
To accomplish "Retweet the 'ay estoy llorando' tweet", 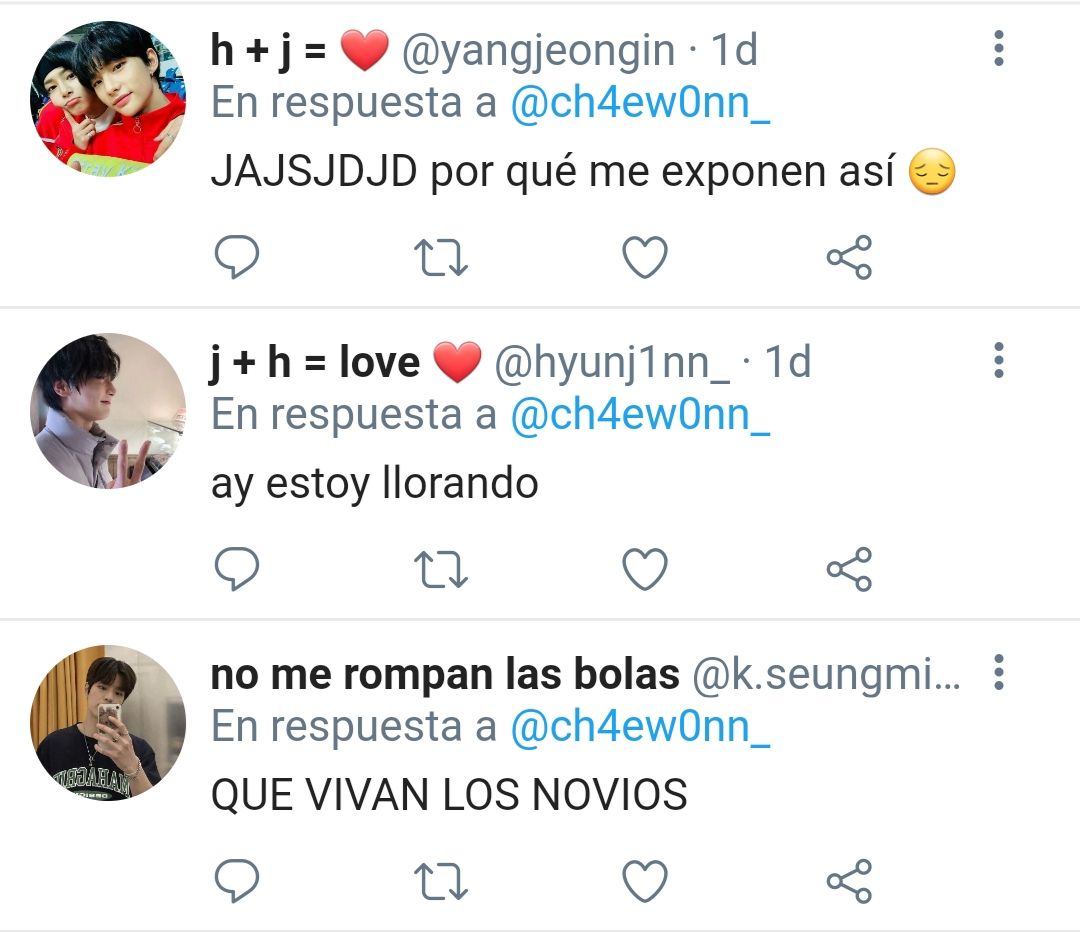I will tap(441, 570).
